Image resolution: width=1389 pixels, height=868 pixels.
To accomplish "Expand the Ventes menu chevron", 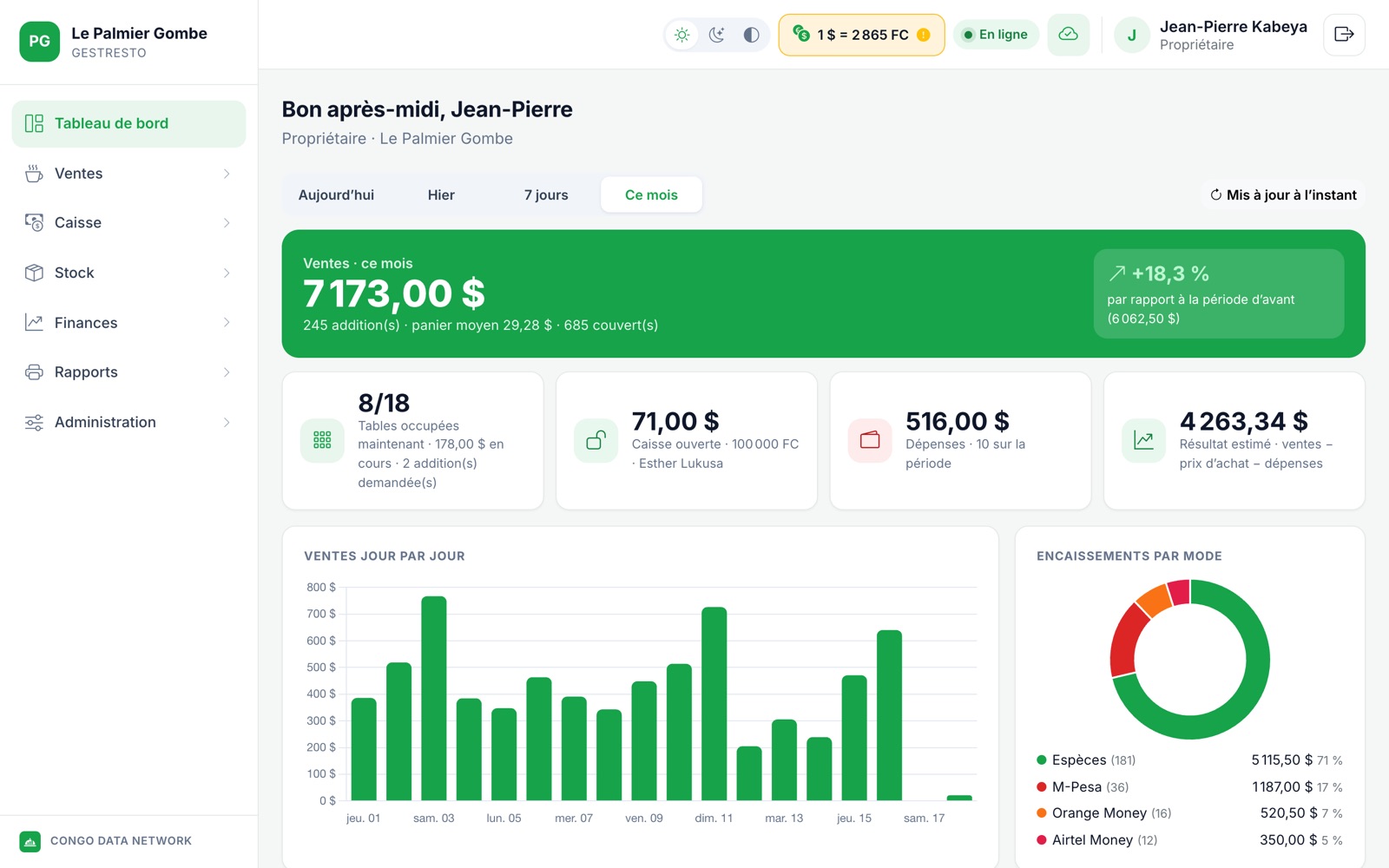I will pyautogui.click(x=227, y=174).
